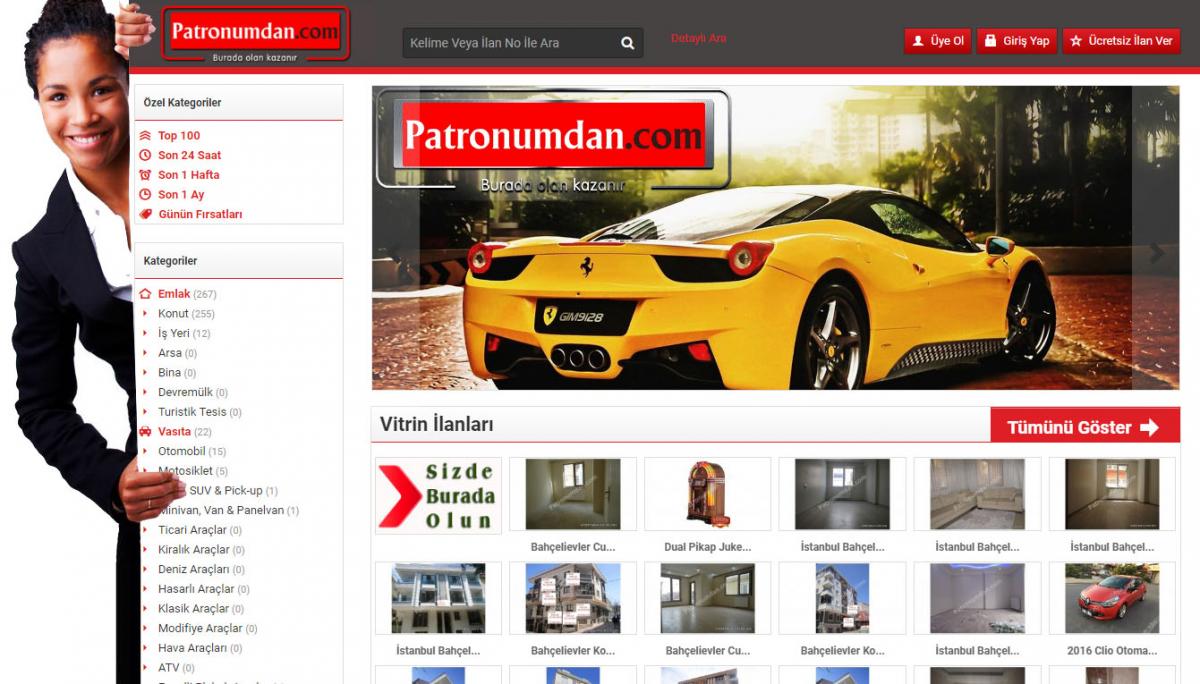Select the Devremülk subcategory

click(x=185, y=392)
